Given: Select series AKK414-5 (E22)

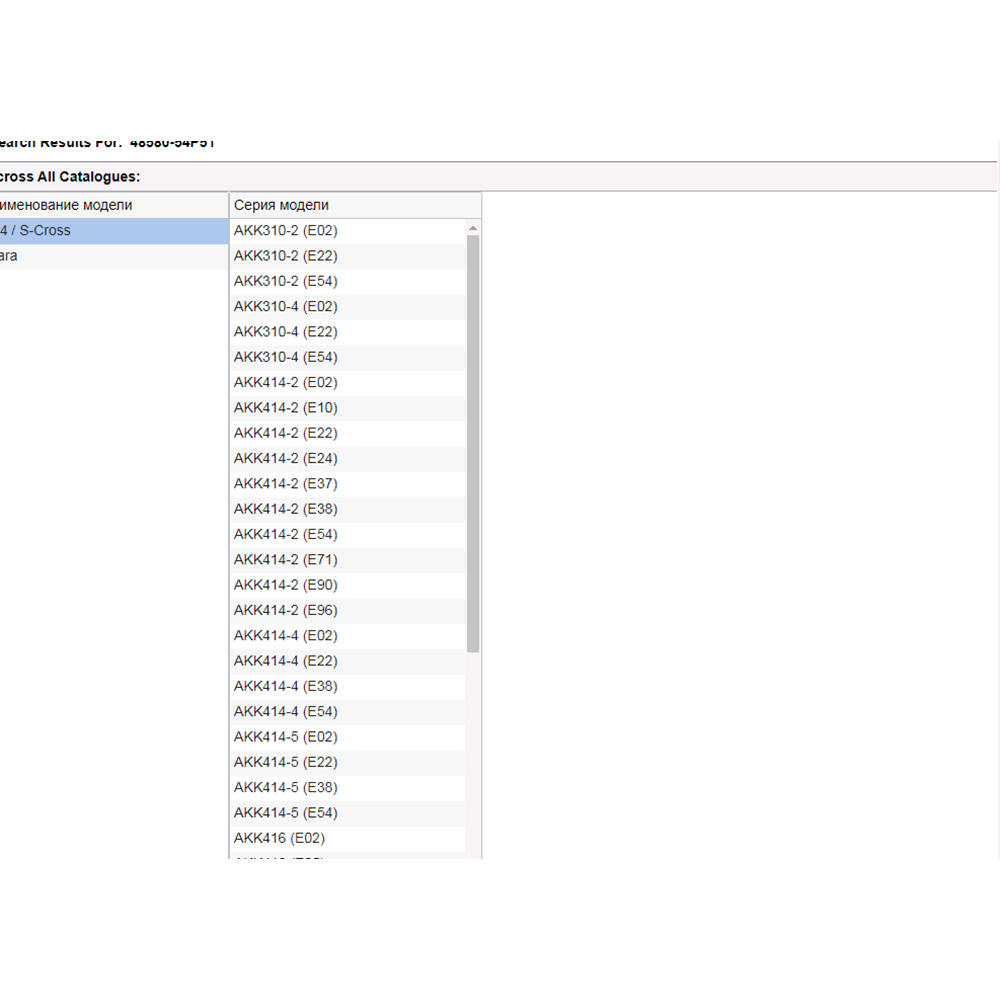Looking at the screenshot, I should point(286,762).
